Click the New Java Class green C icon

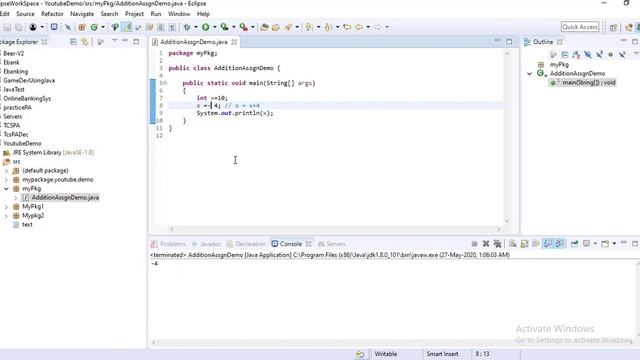(94, 27)
